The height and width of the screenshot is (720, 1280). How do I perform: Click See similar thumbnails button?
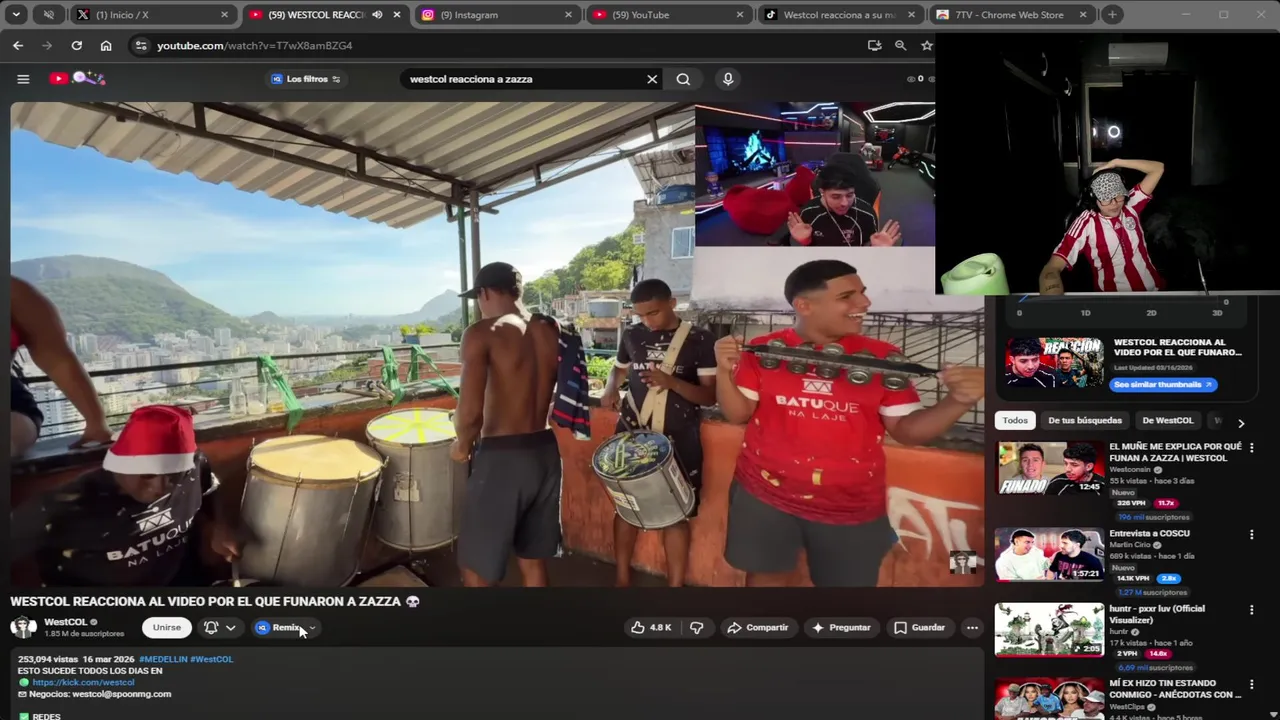pyautogui.click(x=1163, y=385)
